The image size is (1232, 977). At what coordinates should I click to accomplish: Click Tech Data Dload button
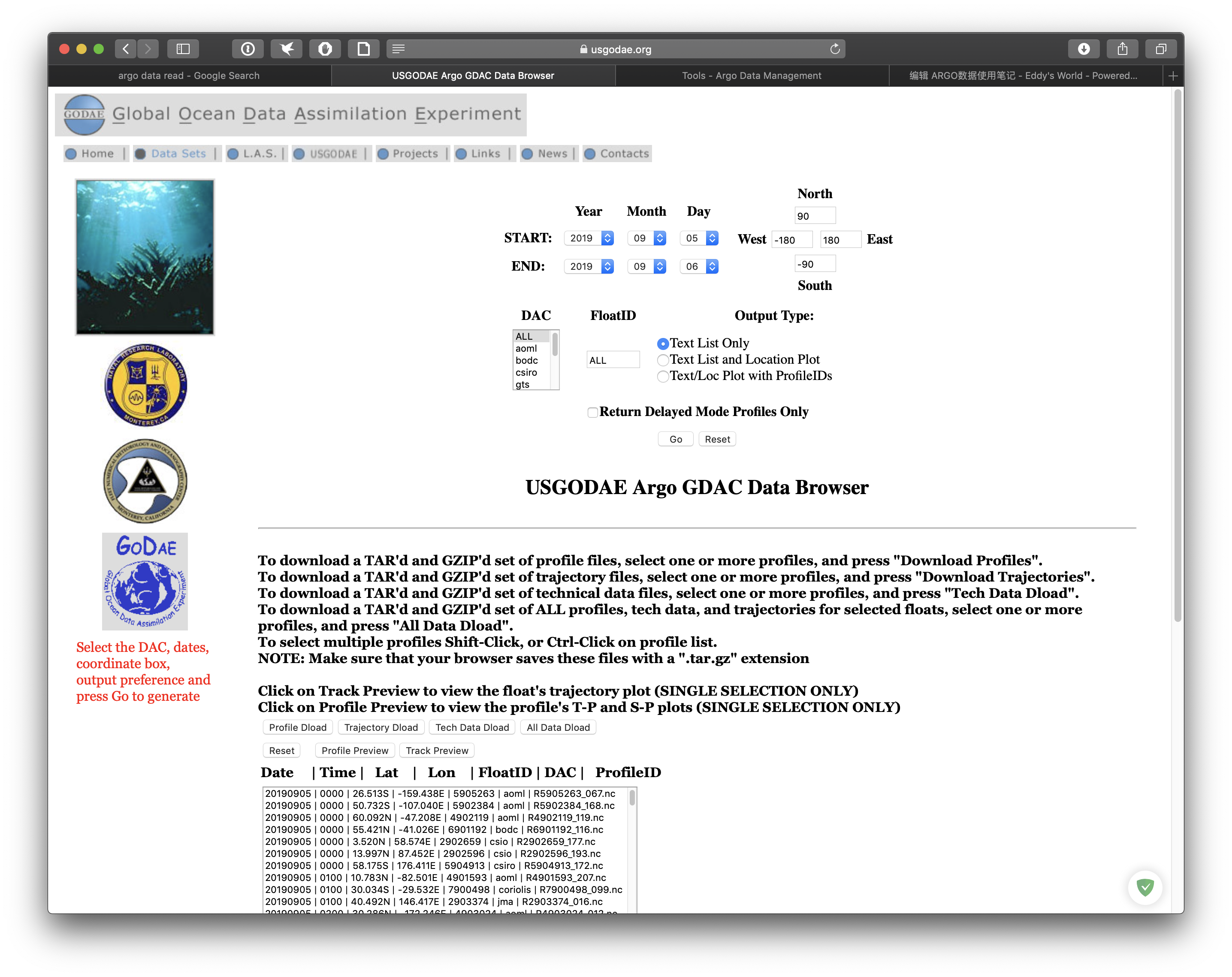(x=472, y=727)
